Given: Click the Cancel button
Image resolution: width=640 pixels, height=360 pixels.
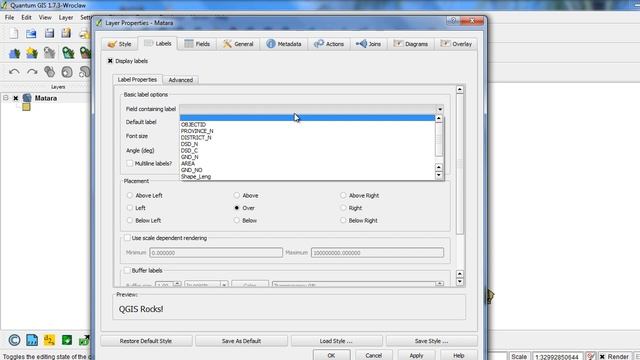Looking at the screenshot, I should pyautogui.click(x=374, y=355).
